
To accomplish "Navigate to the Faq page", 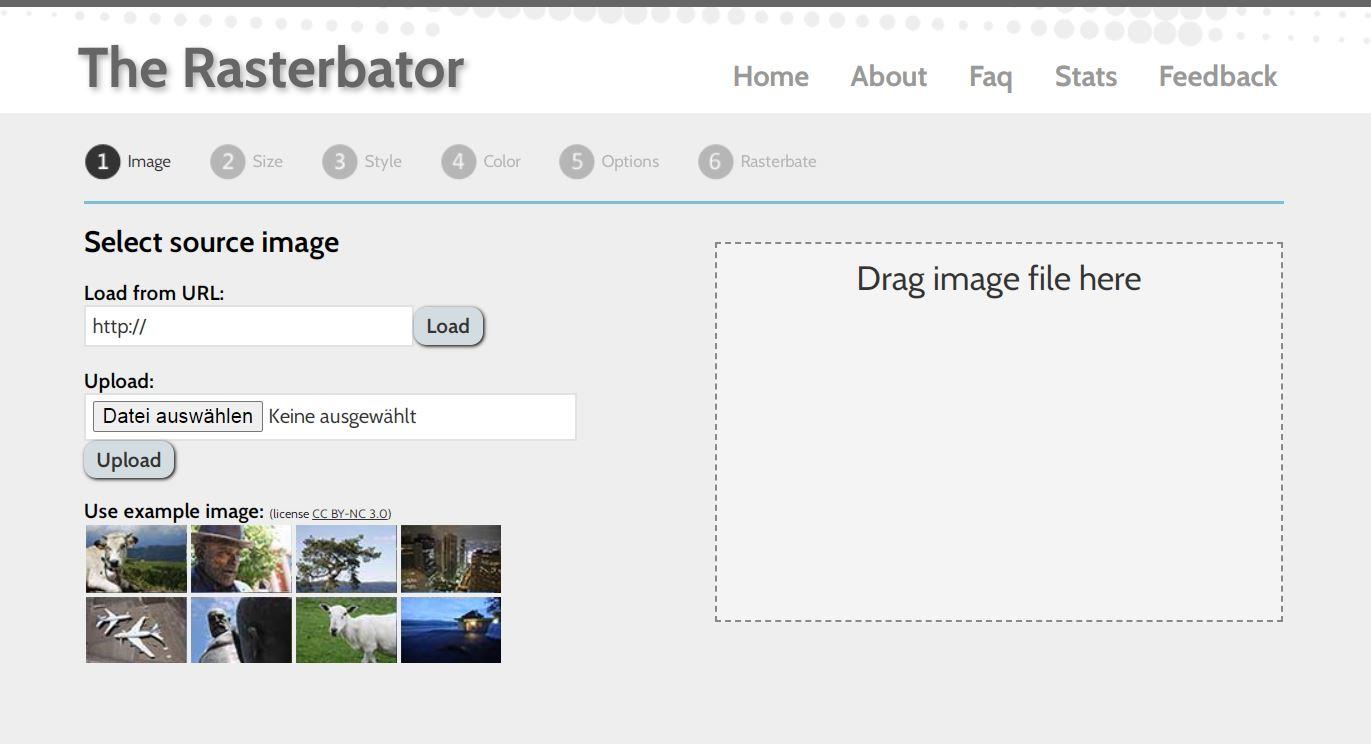I will pyautogui.click(x=989, y=76).
